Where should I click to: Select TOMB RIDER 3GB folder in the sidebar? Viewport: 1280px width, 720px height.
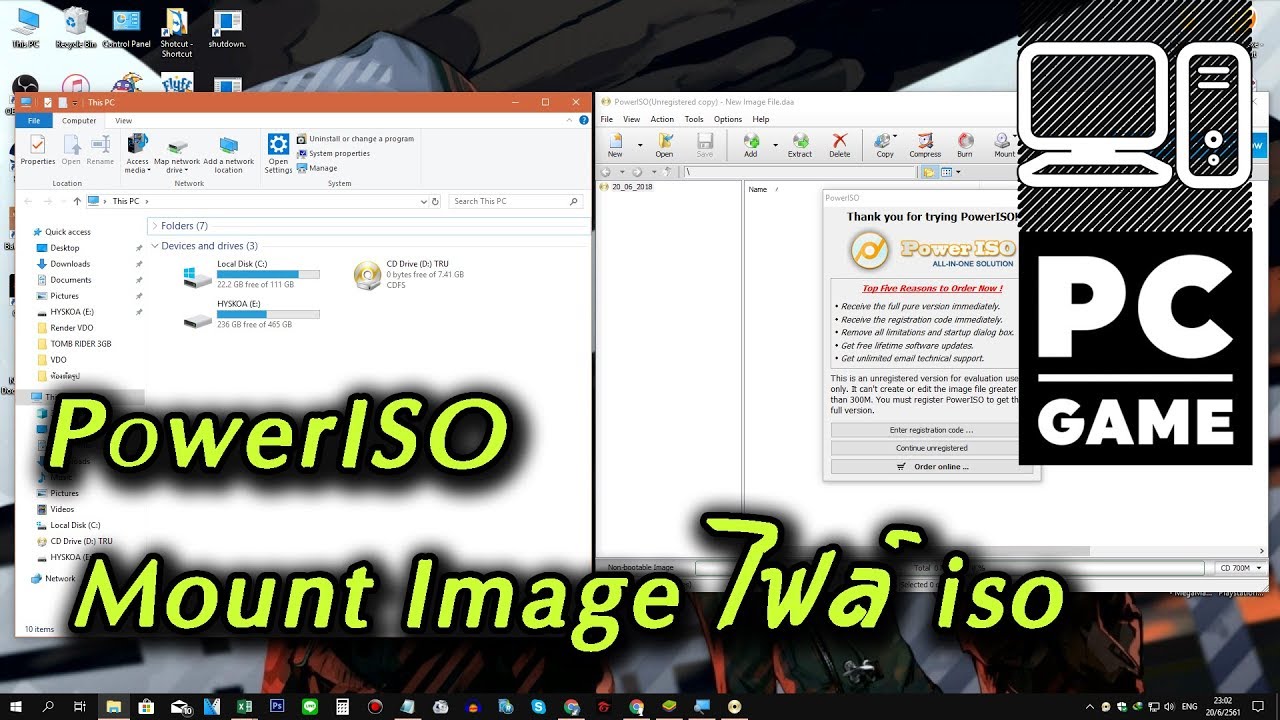[x=81, y=344]
